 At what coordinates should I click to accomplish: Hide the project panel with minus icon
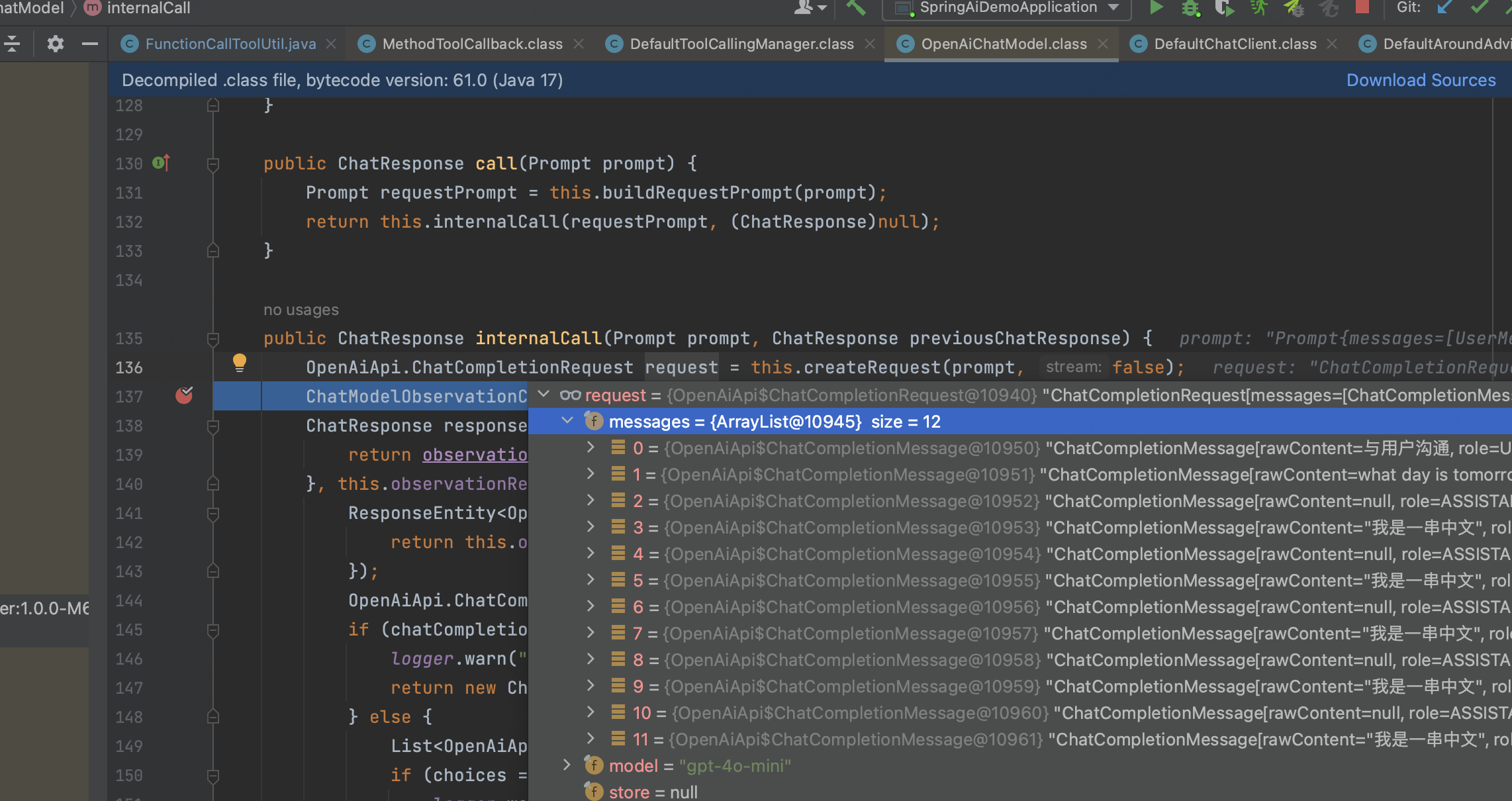click(x=89, y=44)
